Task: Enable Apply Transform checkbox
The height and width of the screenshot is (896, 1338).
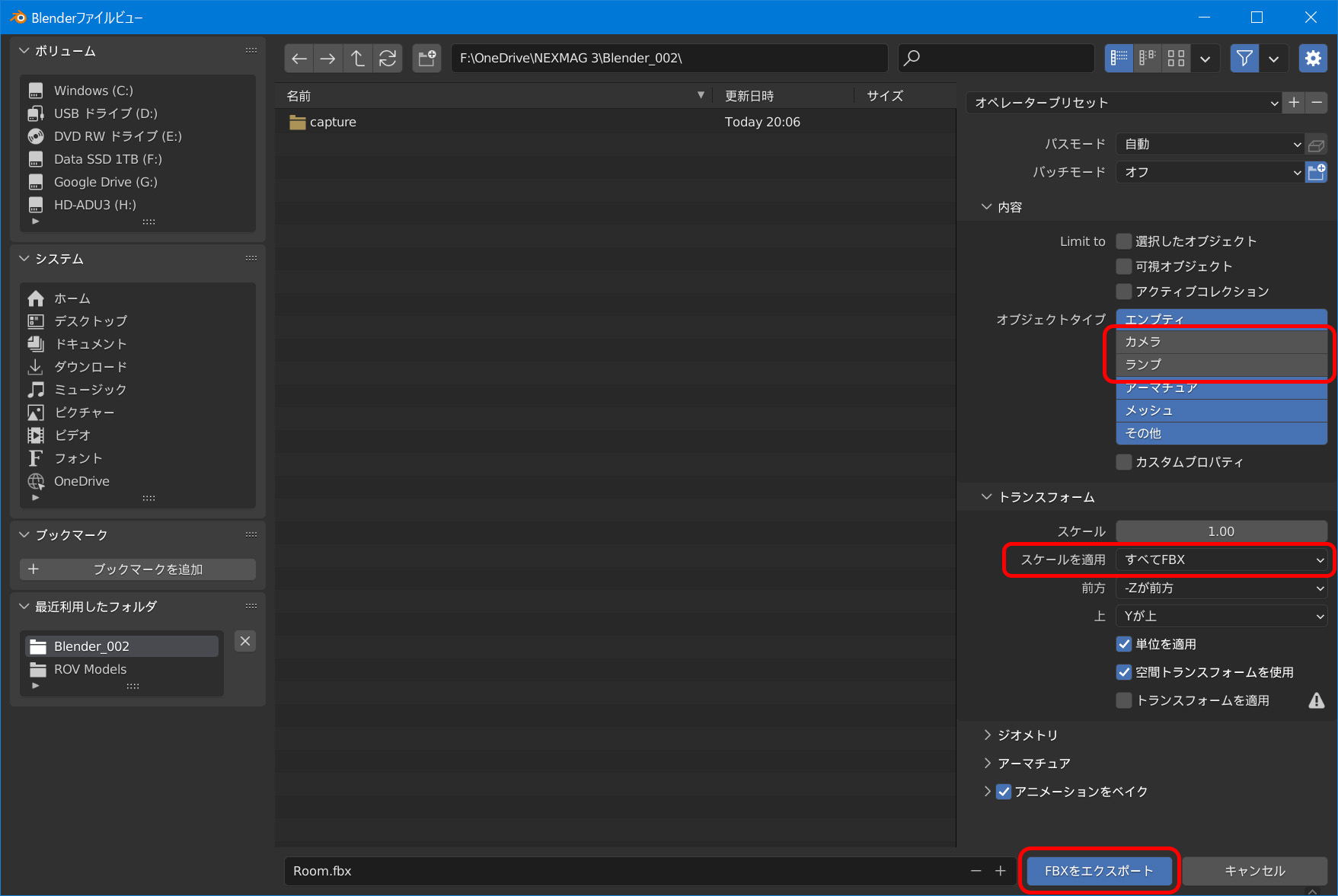Action: click(1124, 700)
